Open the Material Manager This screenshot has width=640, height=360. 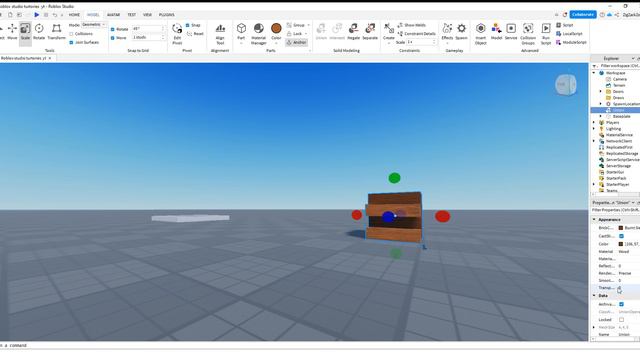[x=258, y=33]
